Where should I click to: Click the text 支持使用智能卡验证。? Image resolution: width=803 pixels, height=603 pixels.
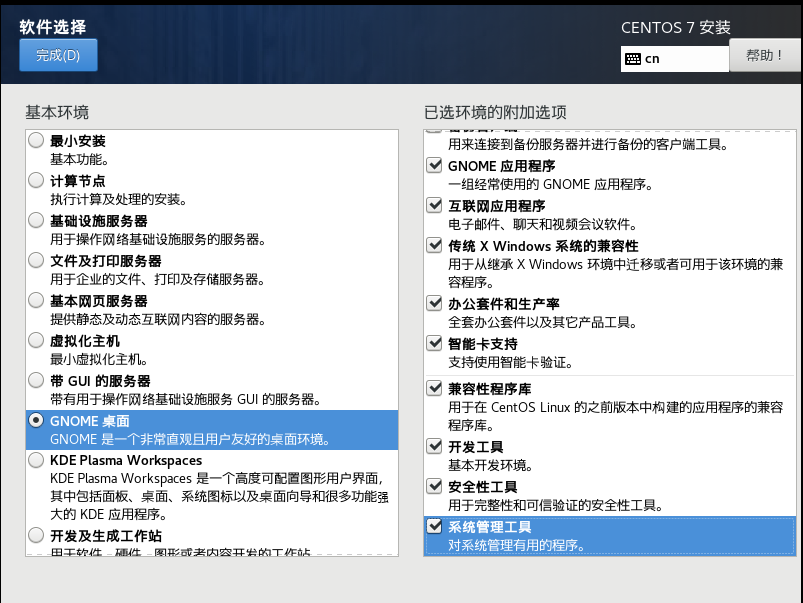(x=511, y=363)
